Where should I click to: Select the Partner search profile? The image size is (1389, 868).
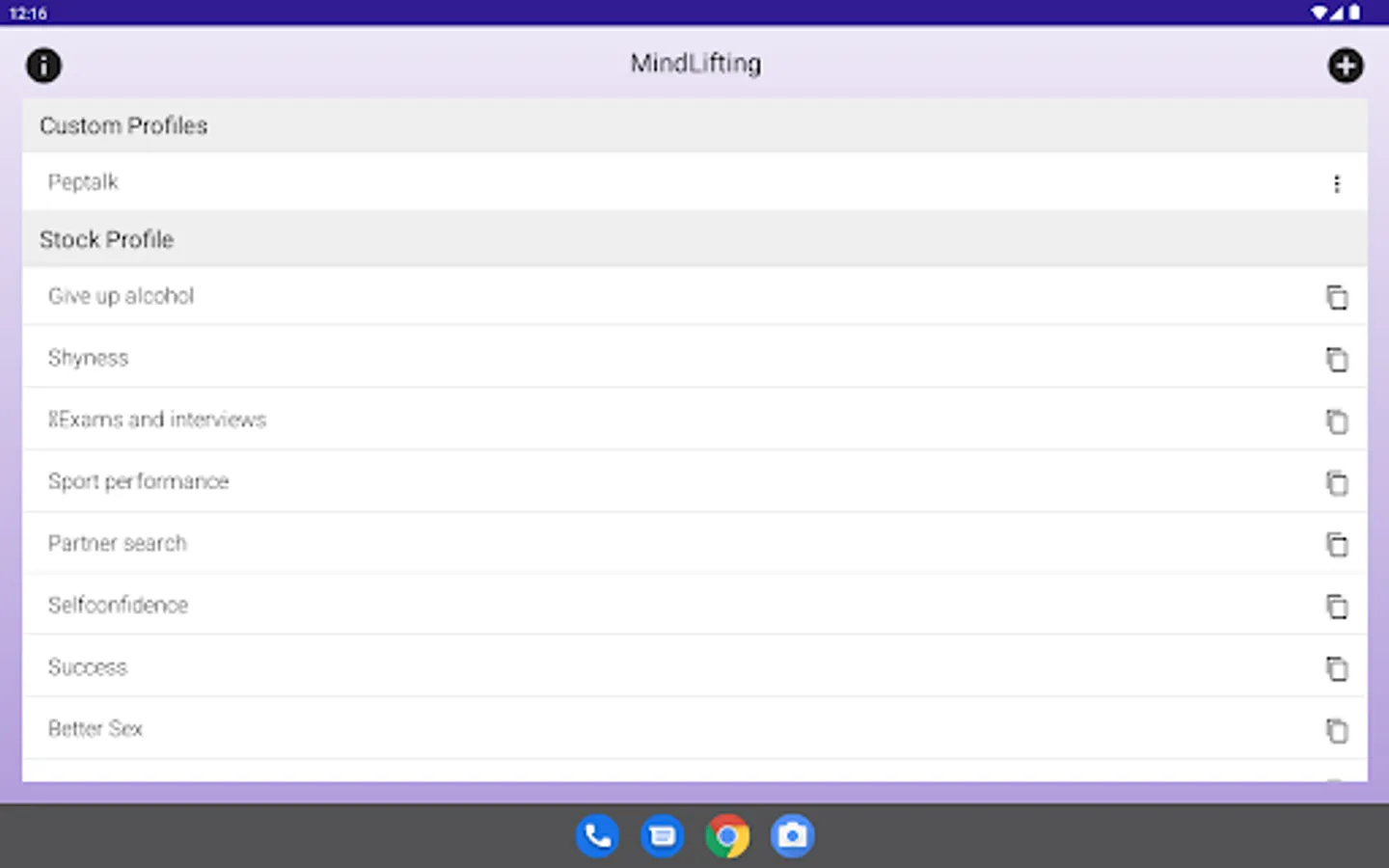[x=694, y=543]
